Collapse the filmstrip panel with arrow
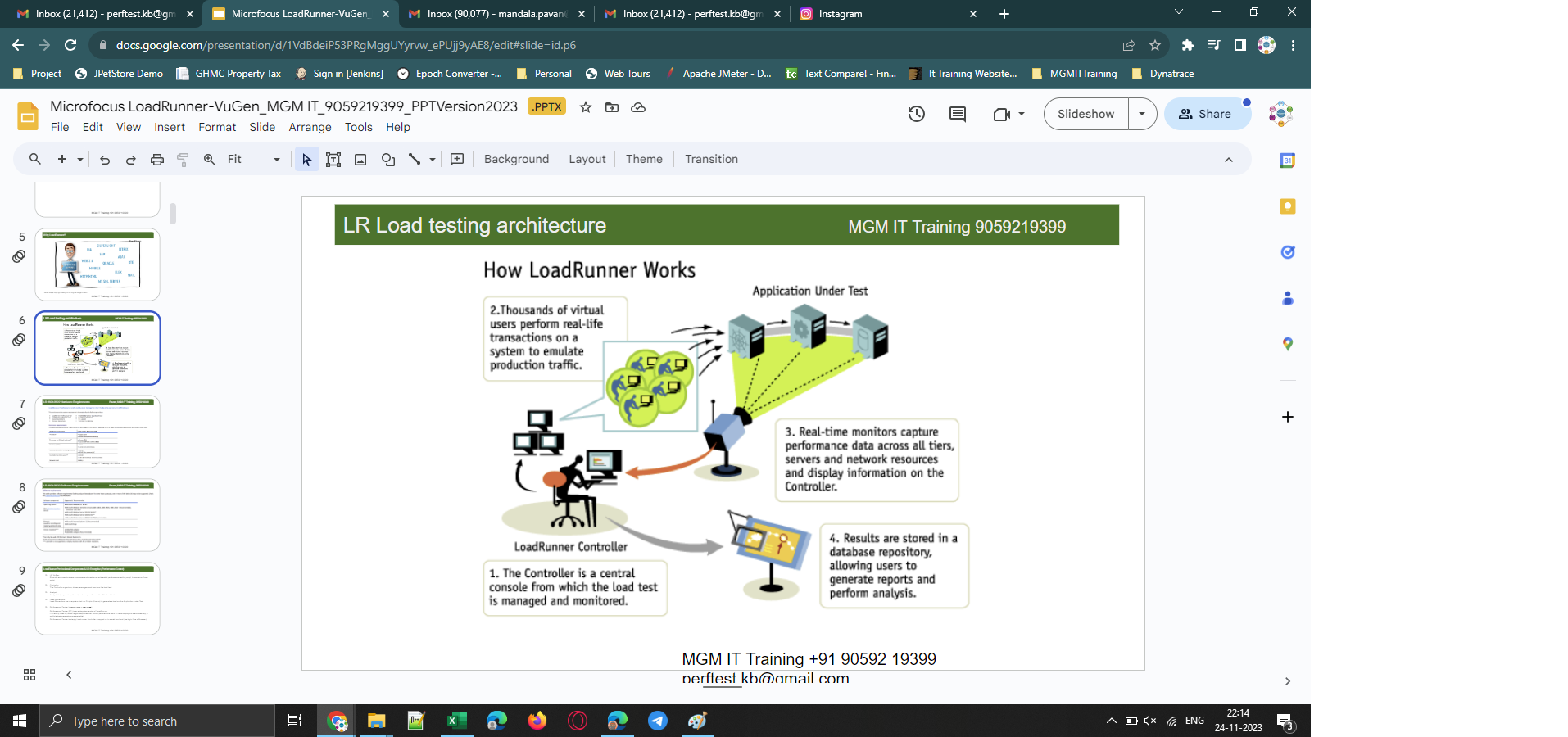Image resolution: width=1568 pixels, height=737 pixels. [69, 675]
